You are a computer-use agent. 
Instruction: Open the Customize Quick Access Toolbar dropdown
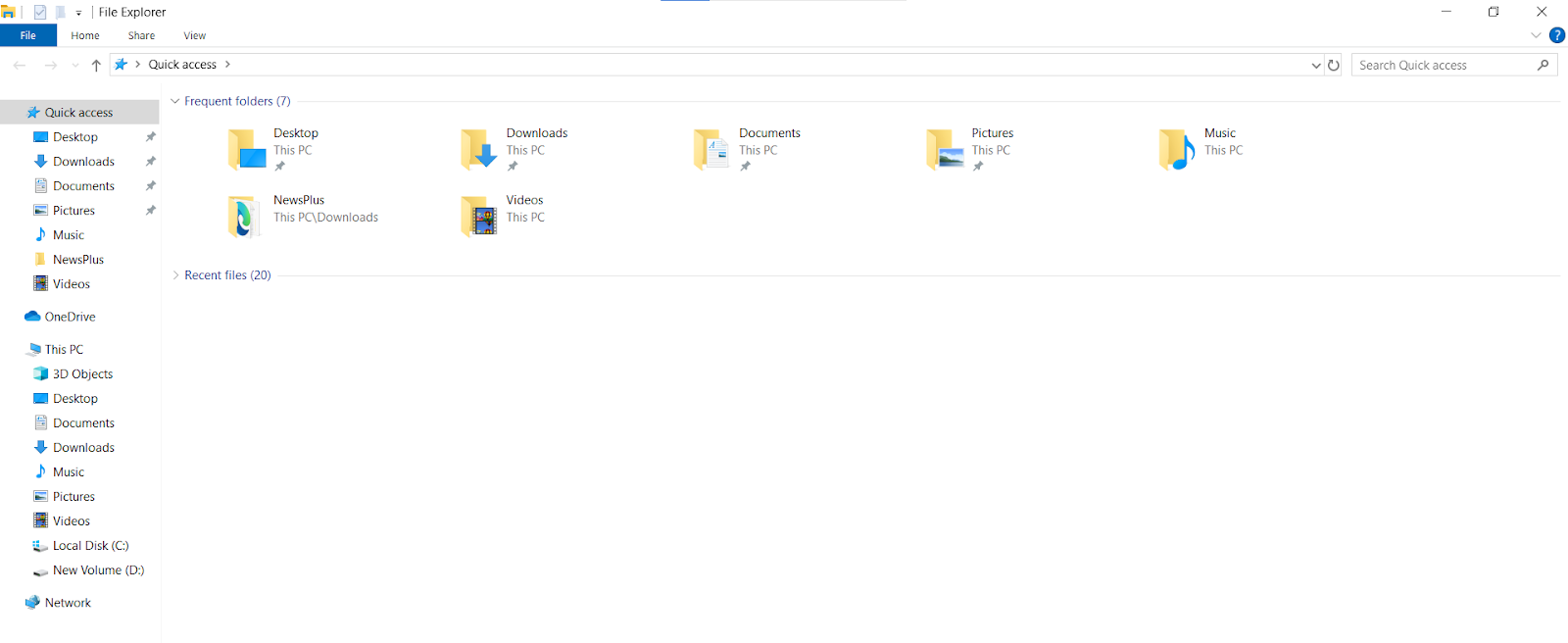(78, 14)
